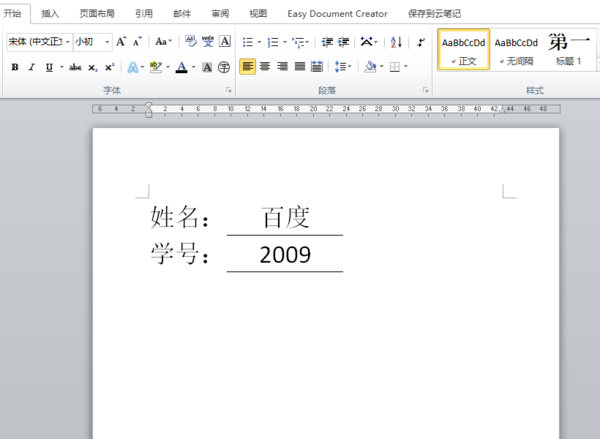Image resolution: width=600 pixels, height=439 pixels.
Task: Open the Phonetic Guide (wén) tool
Action: click(208, 41)
